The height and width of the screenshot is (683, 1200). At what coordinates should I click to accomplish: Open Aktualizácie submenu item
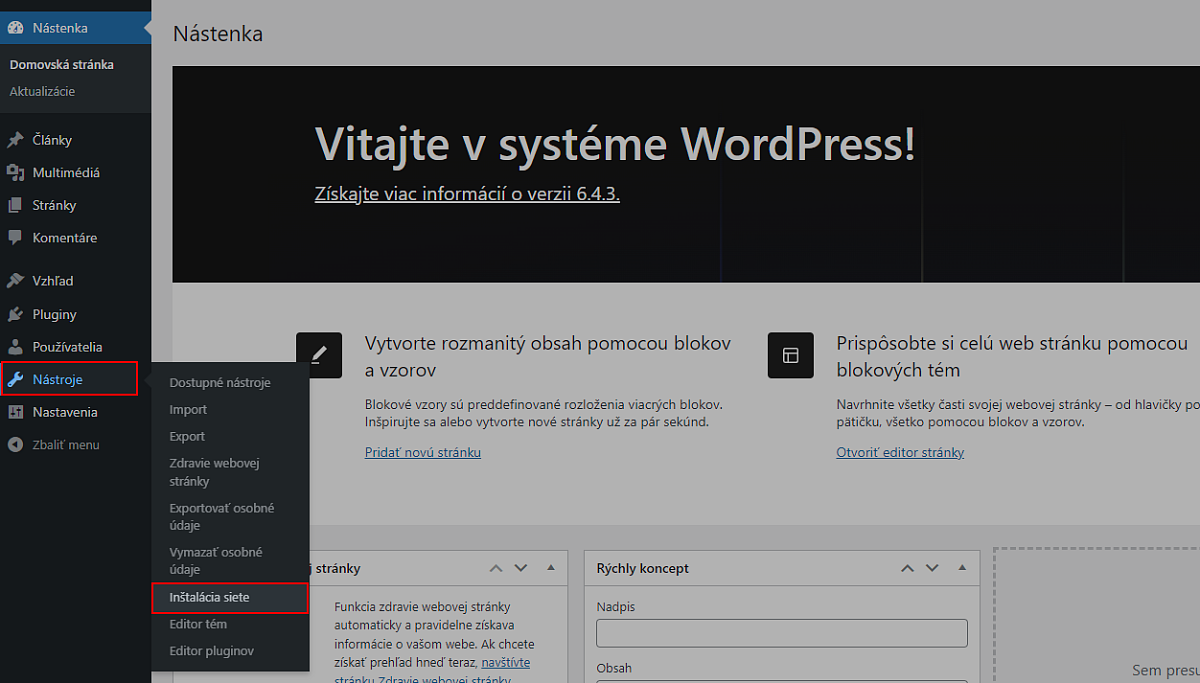(x=43, y=91)
